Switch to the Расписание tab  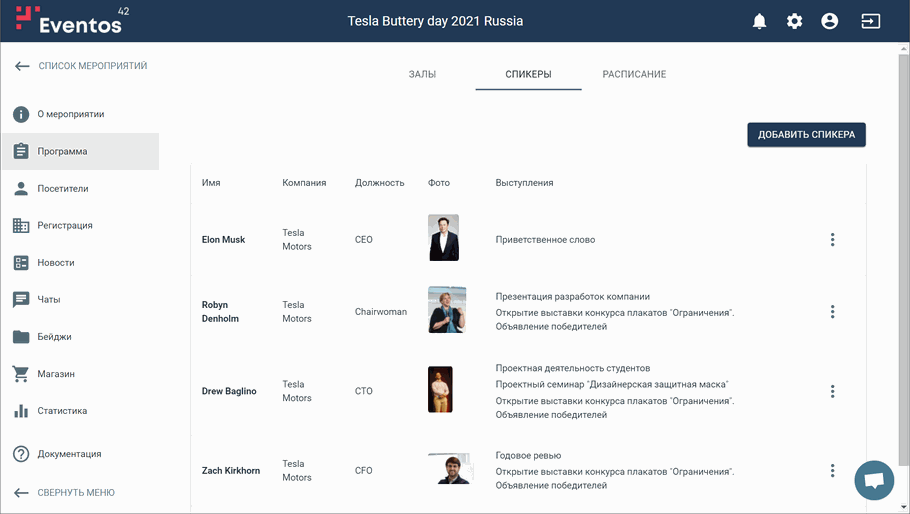point(634,75)
